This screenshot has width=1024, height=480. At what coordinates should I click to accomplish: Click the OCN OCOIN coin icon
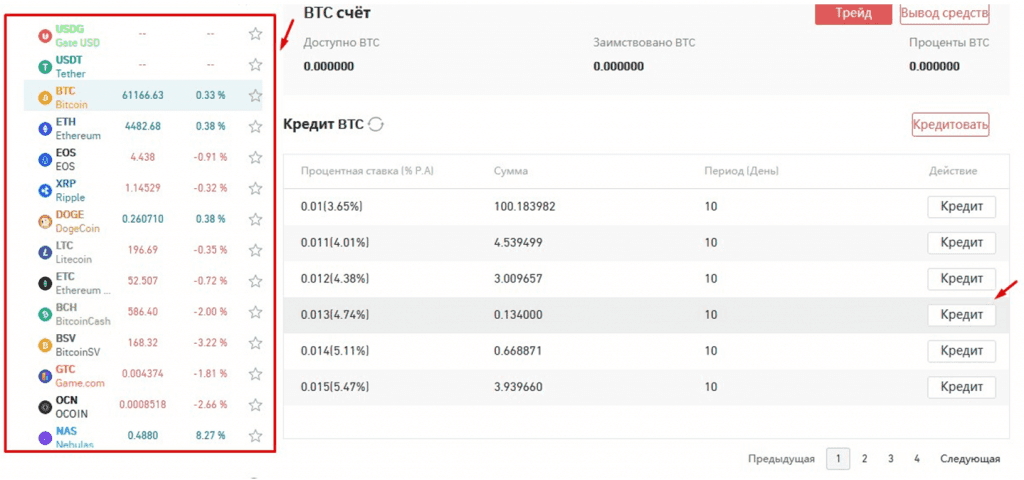45,407
